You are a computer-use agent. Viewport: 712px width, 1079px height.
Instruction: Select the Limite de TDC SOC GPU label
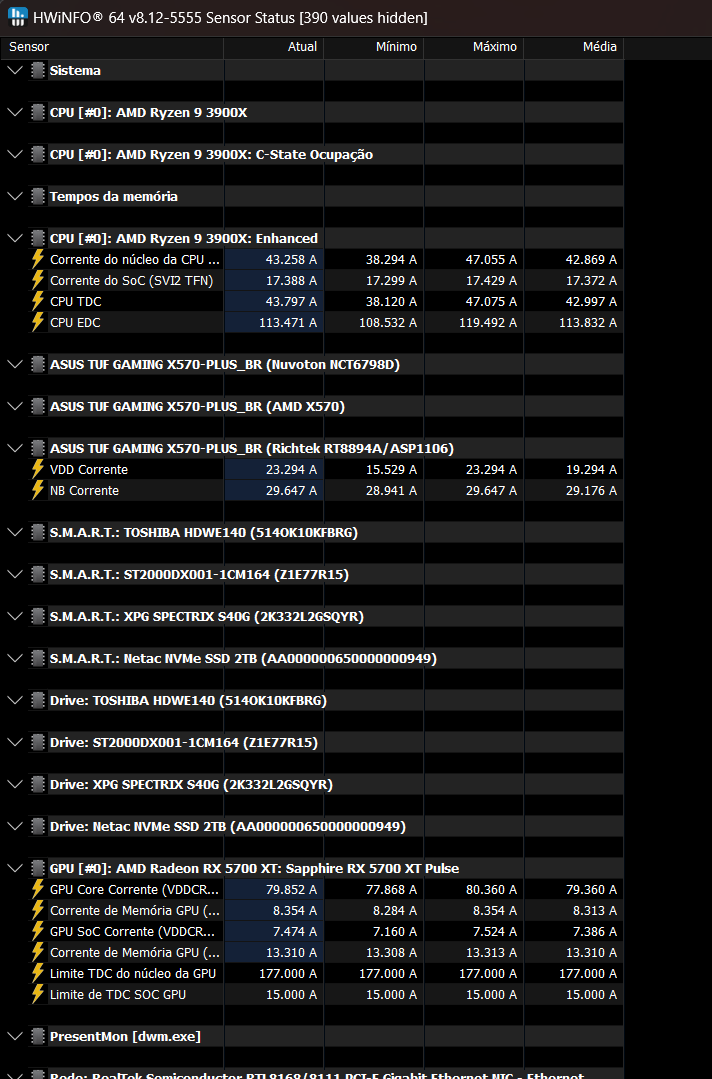[x=118, y=994]
